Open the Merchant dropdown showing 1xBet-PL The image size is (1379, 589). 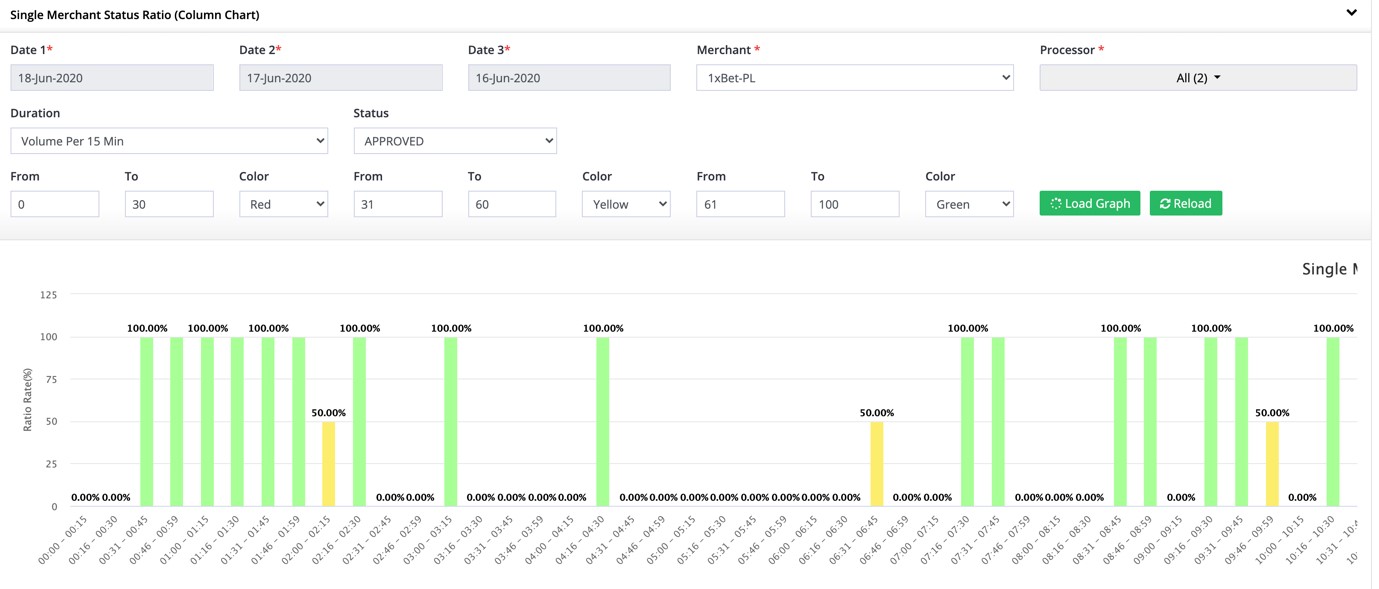click(x=854, y=78)
